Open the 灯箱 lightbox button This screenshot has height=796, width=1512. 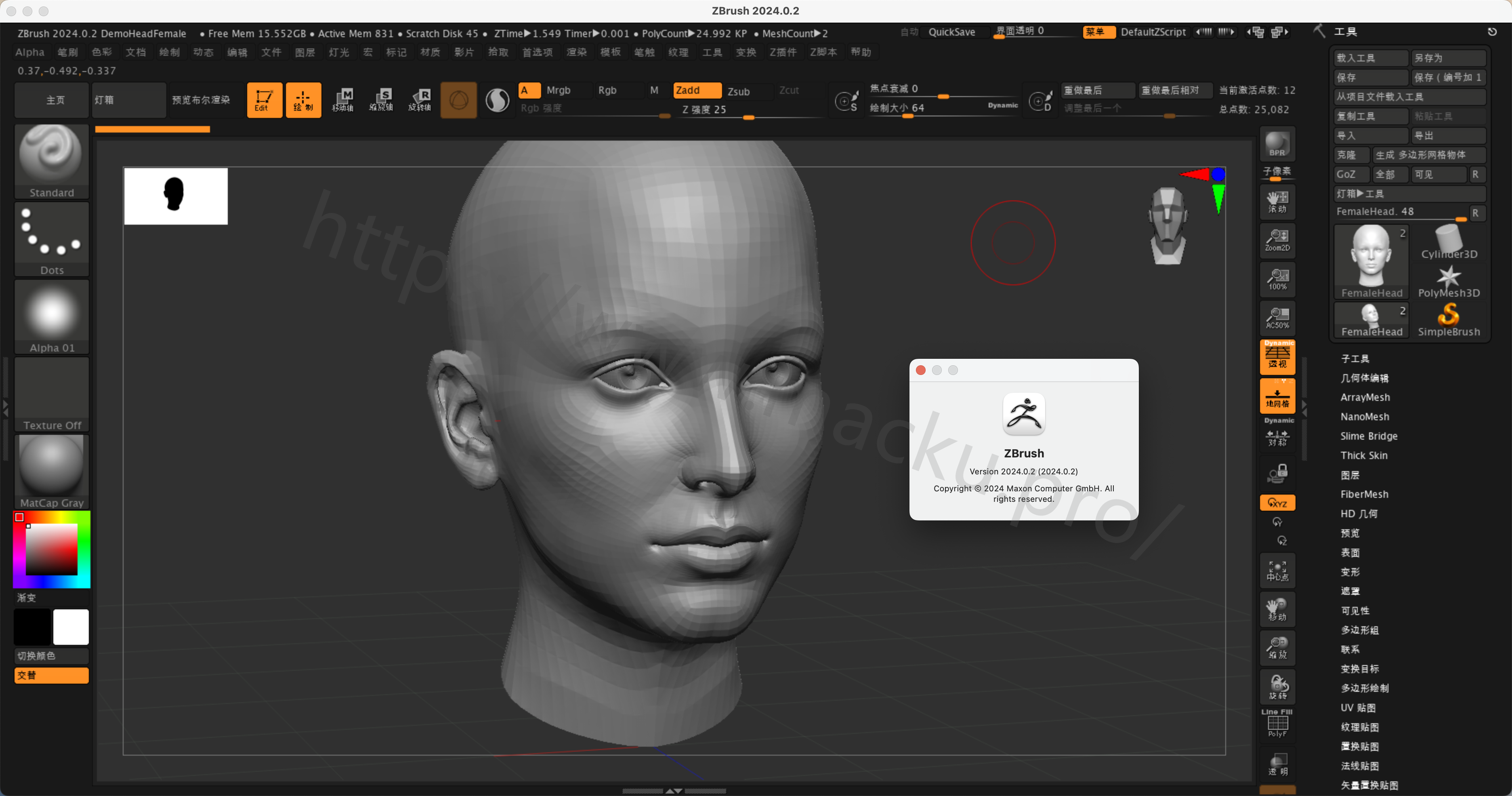(128, 100)
